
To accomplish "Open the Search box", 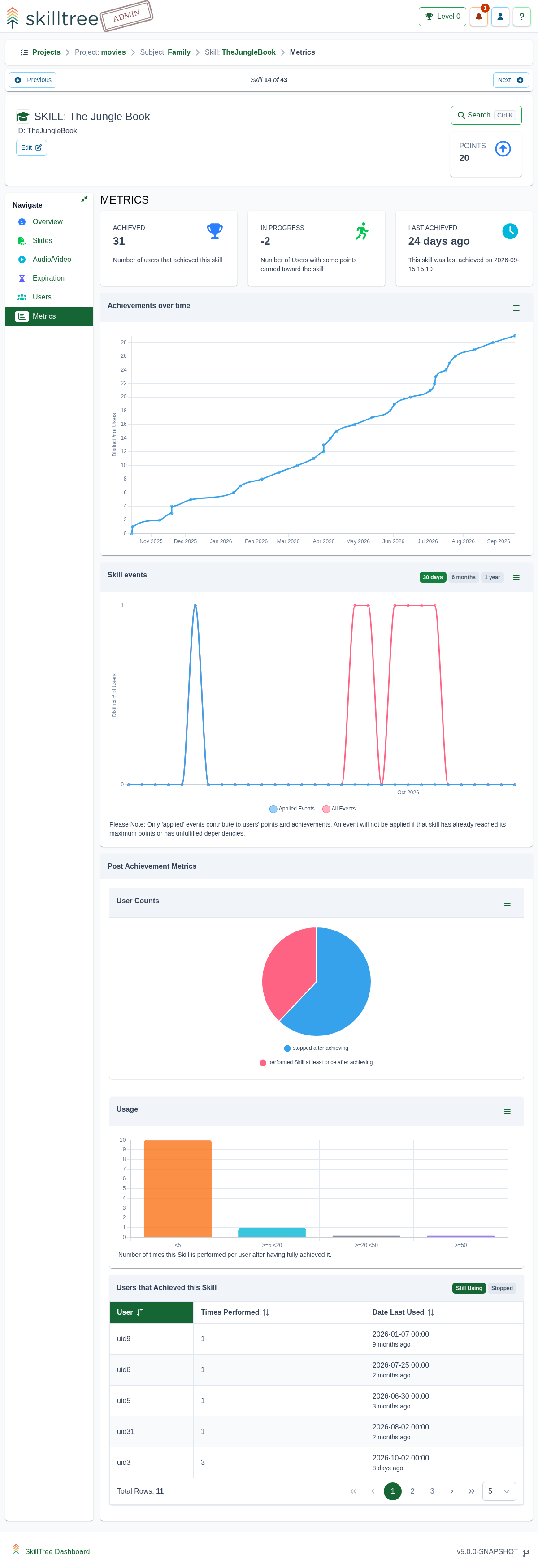I will 486,115.
